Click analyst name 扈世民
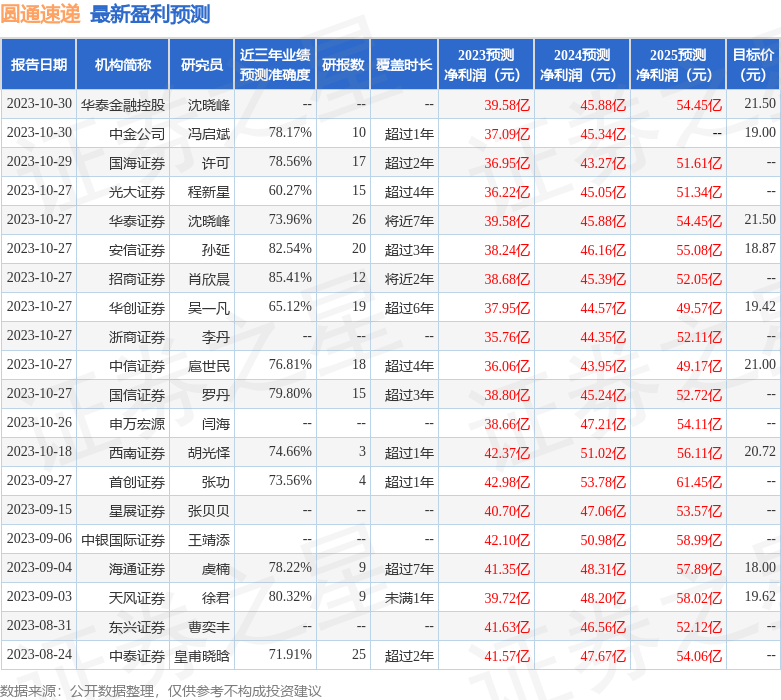The width and height of the screenshot is (781, 700). [209, 365]
